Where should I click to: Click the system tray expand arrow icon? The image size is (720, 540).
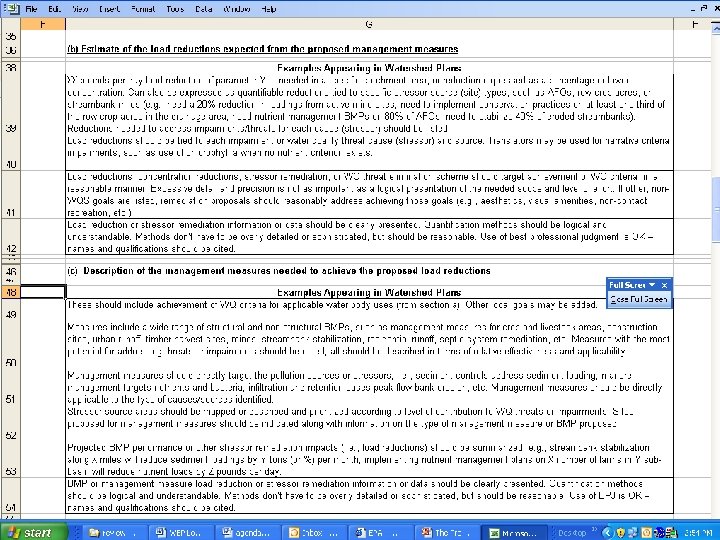coord(608,533)
